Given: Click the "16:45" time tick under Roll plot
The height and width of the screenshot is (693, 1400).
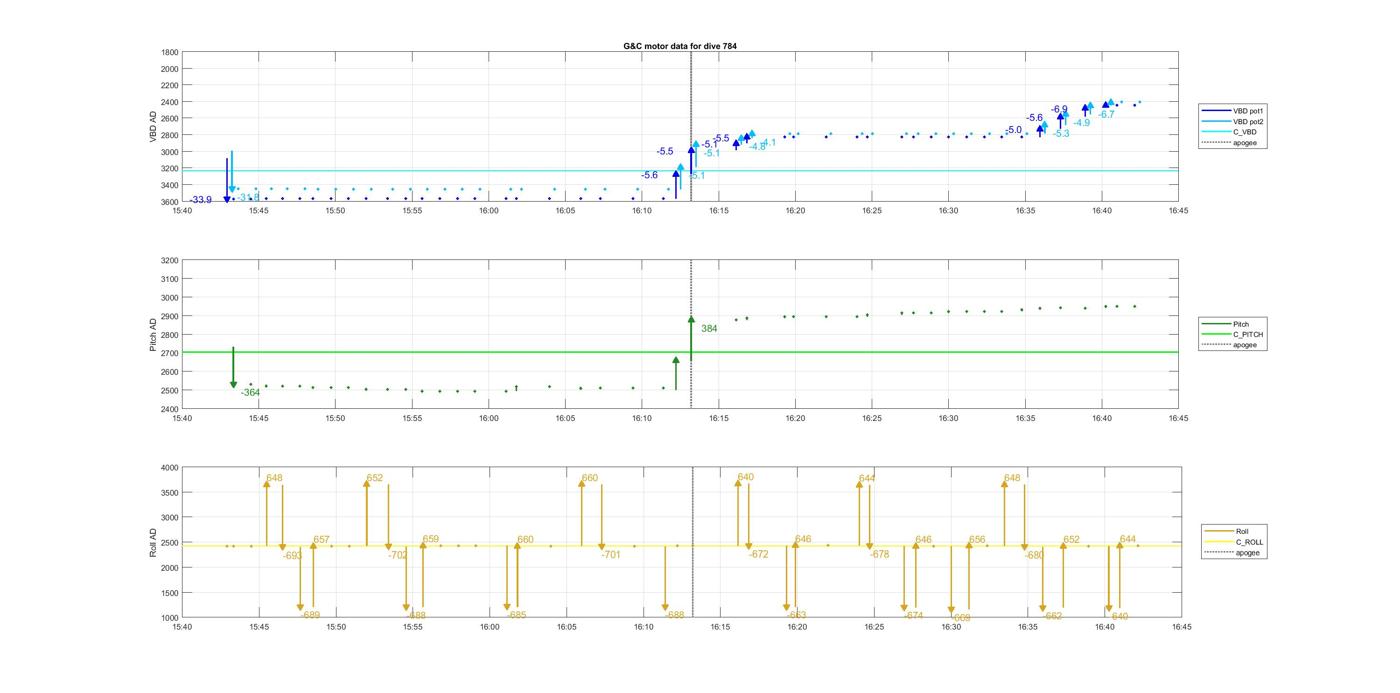Looking at the screenshot, I should click(1181, 627).
